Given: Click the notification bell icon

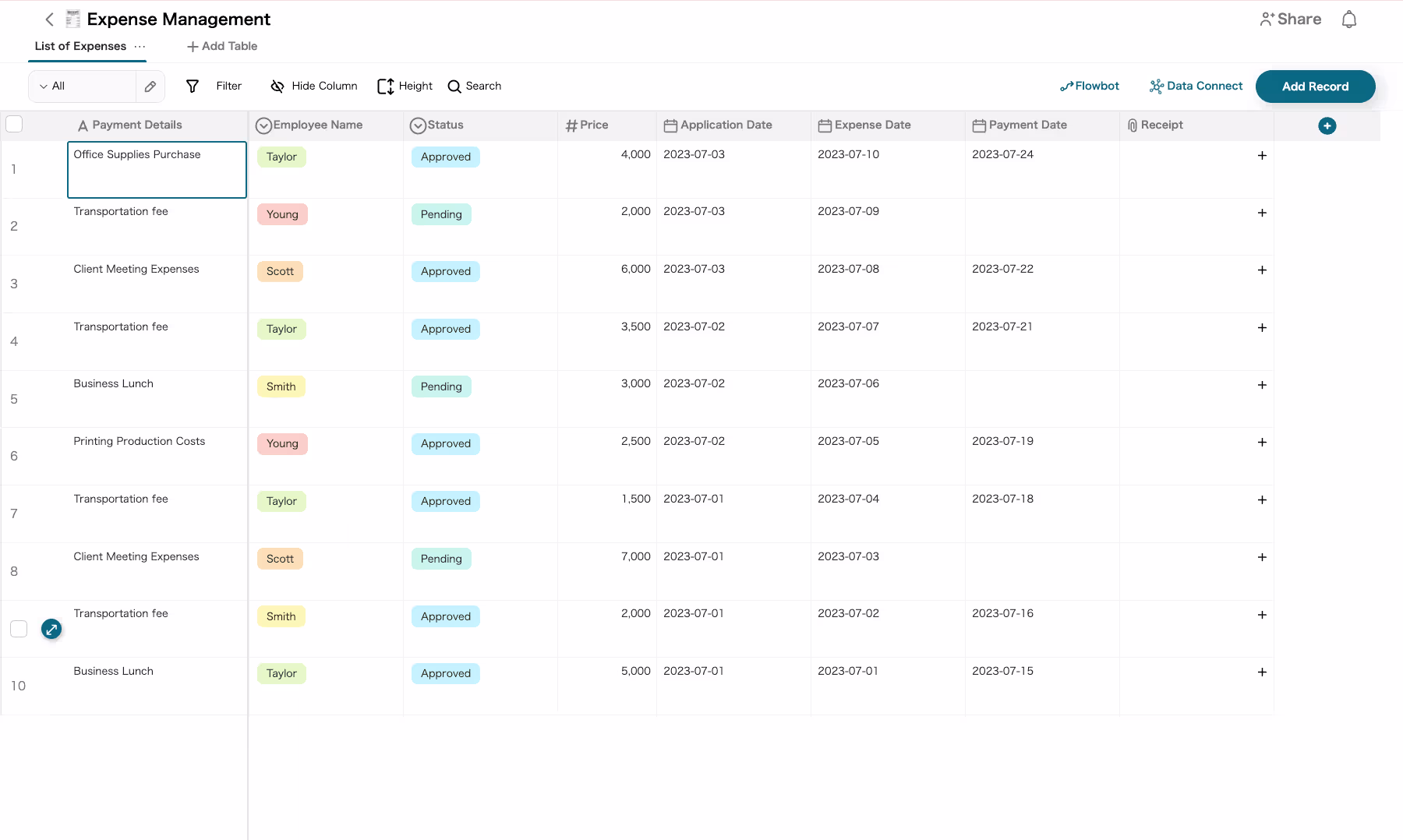Looking at the screenshot, I should pos(1349,19).
